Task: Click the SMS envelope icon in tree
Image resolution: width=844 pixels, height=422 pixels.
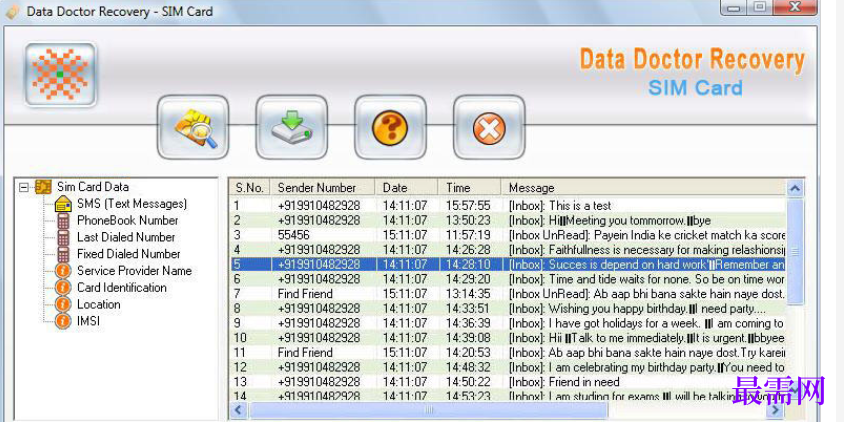Action: (64, 205)
